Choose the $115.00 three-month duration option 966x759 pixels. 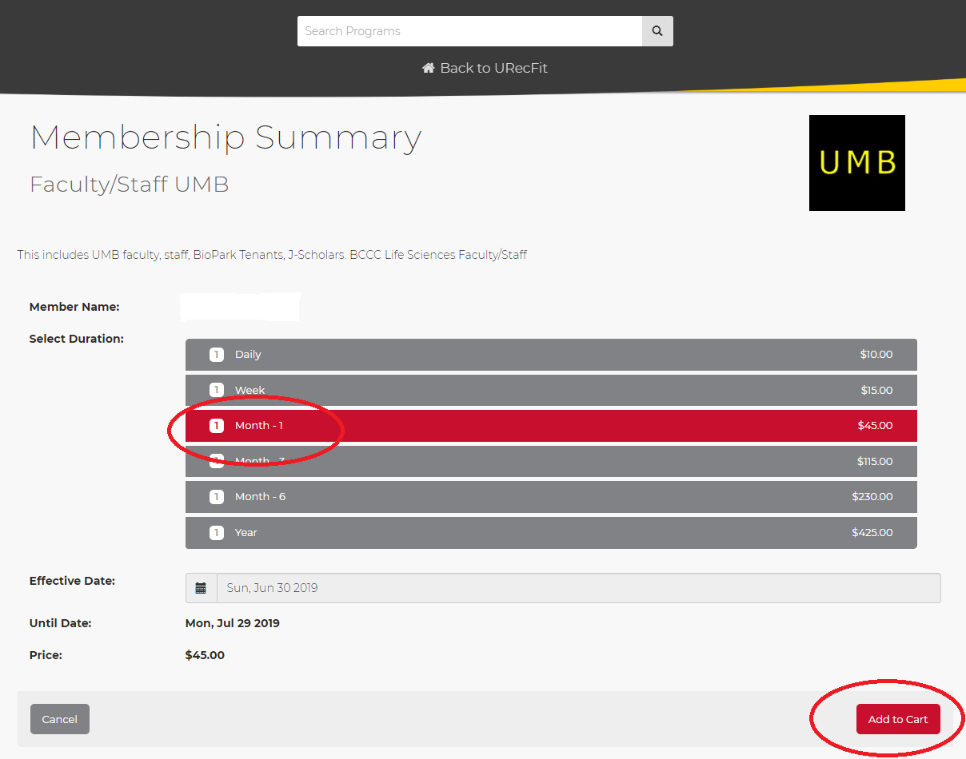[x=550, y=462]
